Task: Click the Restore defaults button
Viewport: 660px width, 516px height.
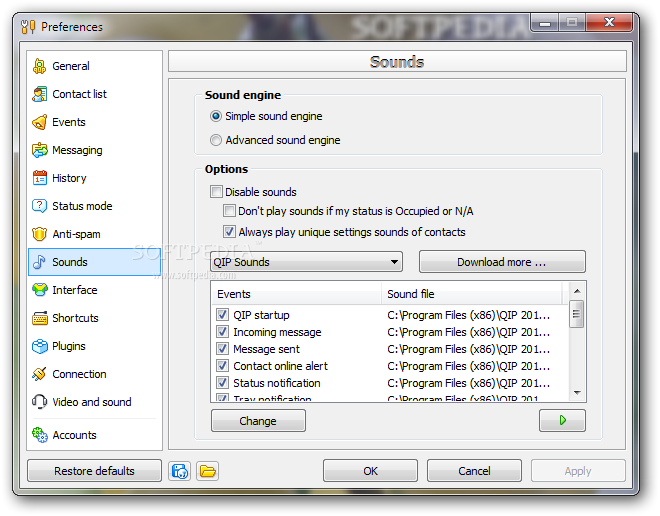Action: pyautogui.click(x=94, y=471)
